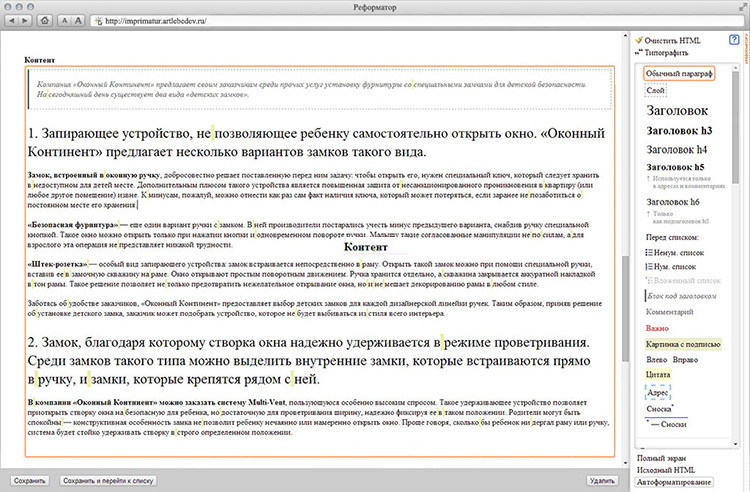The width and height of the screenshot is (750, 492).
Task: Apply the Адрес address style
Action: 658,393
